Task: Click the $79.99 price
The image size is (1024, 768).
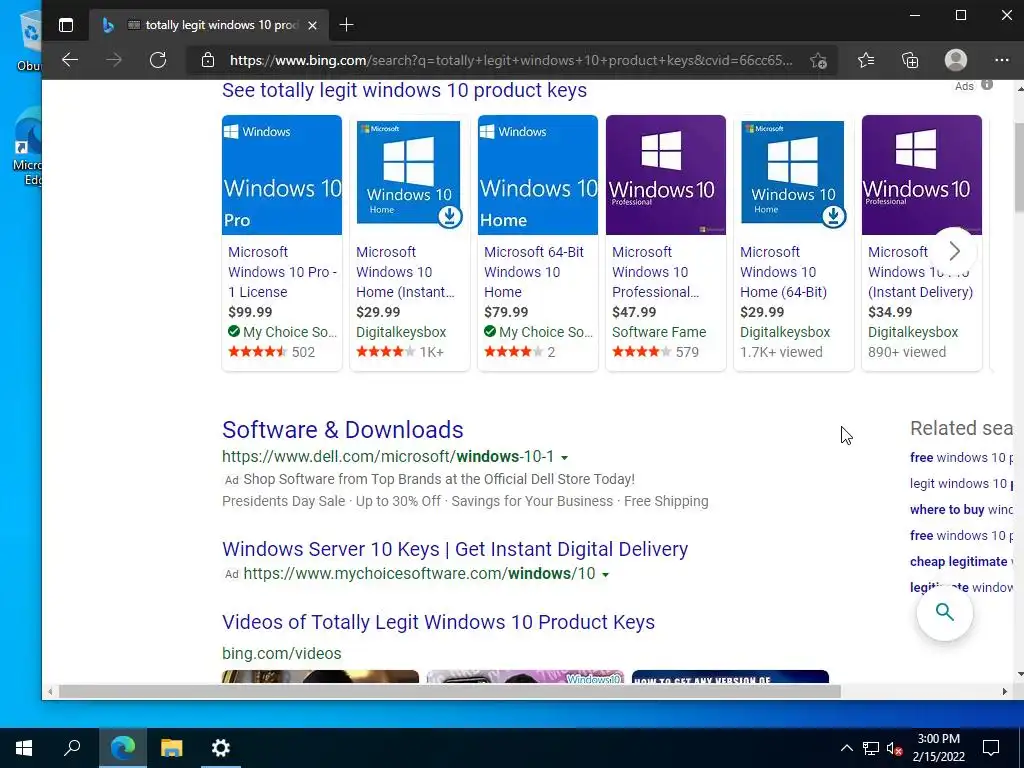Action: point(506,312)
